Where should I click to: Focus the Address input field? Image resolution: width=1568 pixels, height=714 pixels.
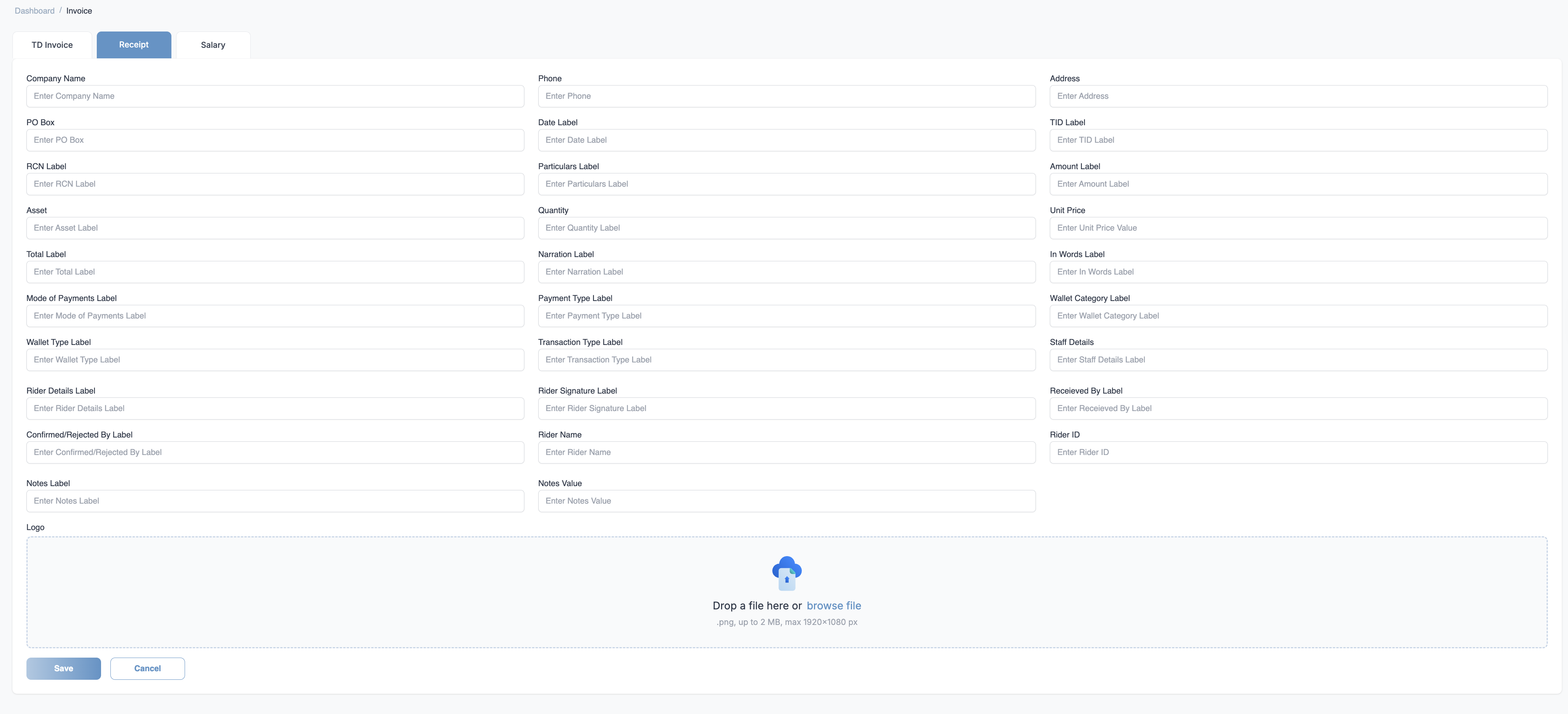[x=1298, y=96]
